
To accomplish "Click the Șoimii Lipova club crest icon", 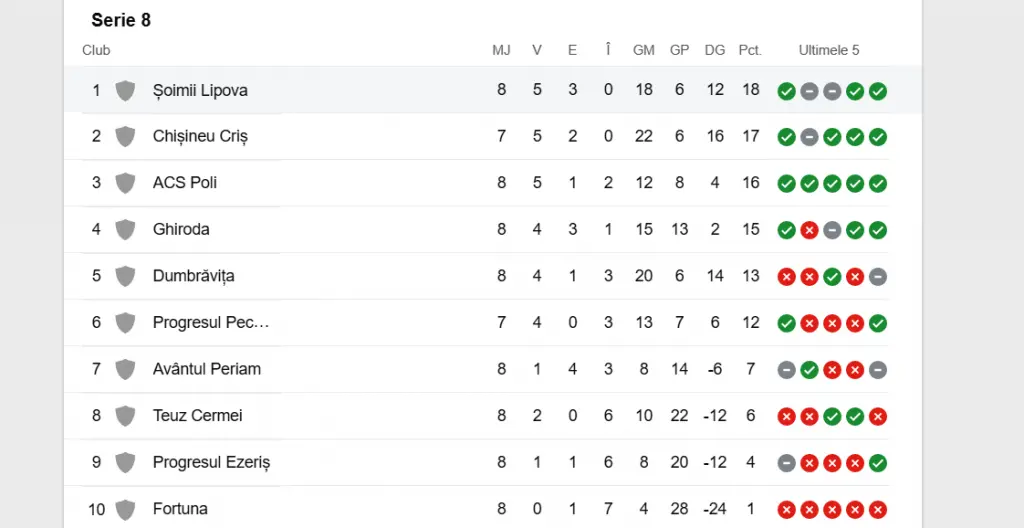I will click(x=125, y=90).
